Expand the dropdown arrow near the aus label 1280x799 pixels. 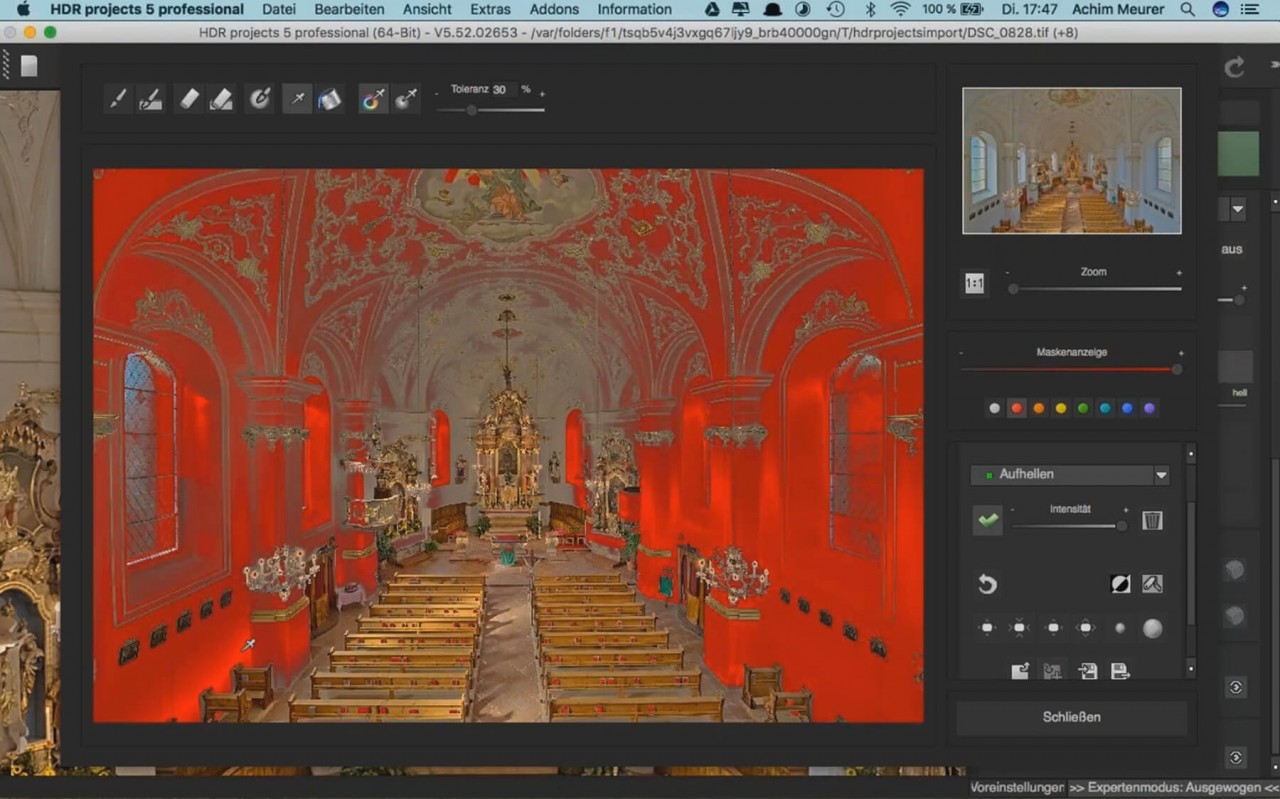tap(1238, 209)
